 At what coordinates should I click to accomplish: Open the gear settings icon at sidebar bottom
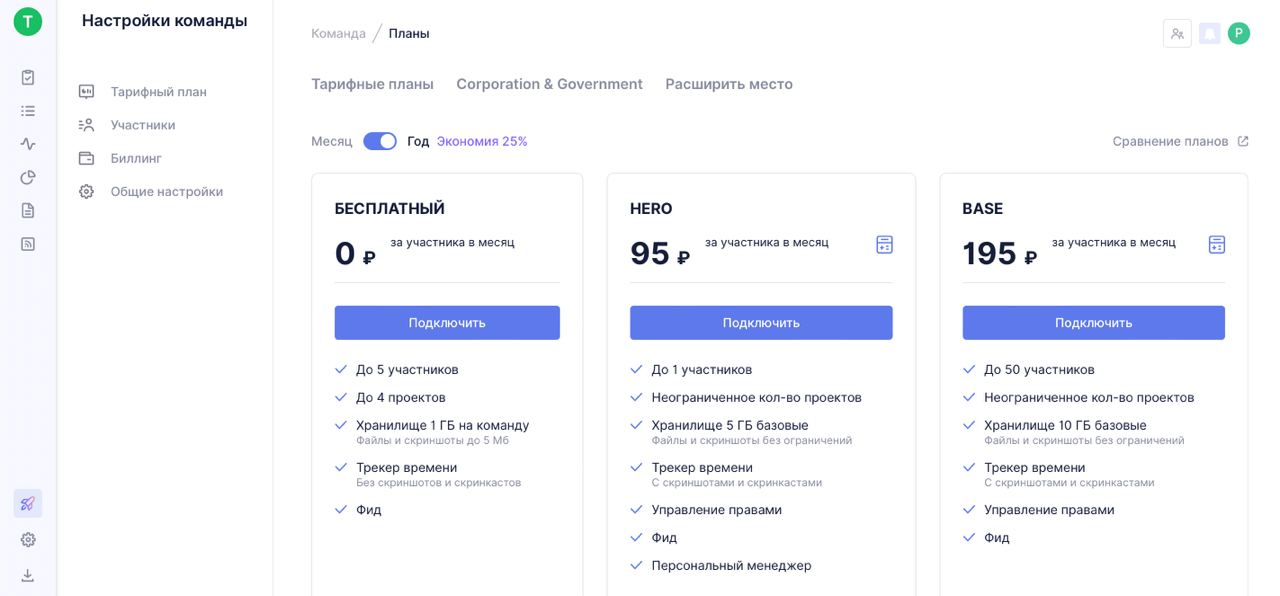click(x=28, y=539)
